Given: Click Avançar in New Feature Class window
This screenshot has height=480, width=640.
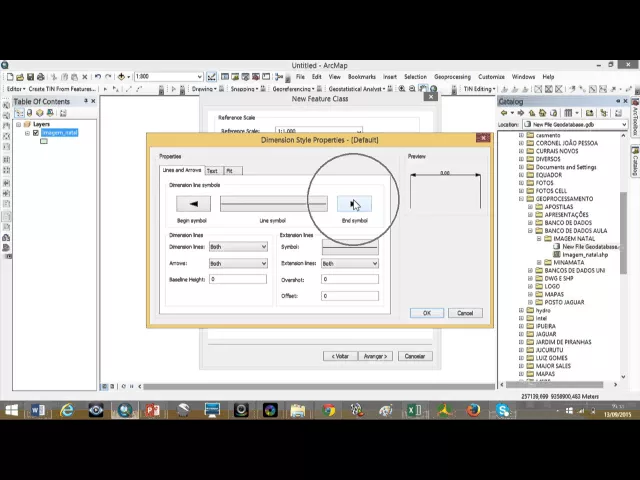Looking at the screenshot, I should [x=375, y=356].
